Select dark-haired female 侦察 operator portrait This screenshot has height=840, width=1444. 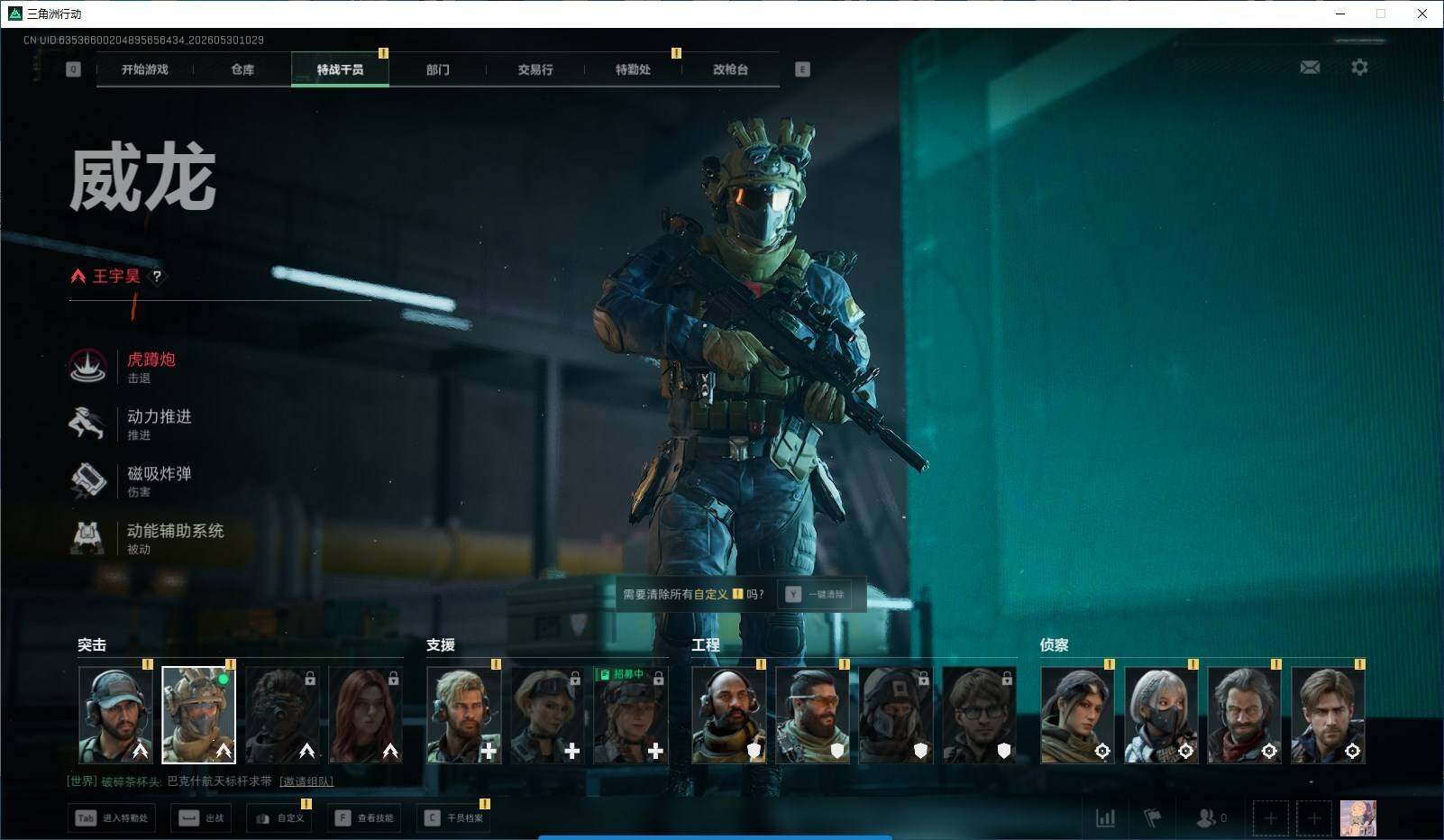pos(1078,716)
